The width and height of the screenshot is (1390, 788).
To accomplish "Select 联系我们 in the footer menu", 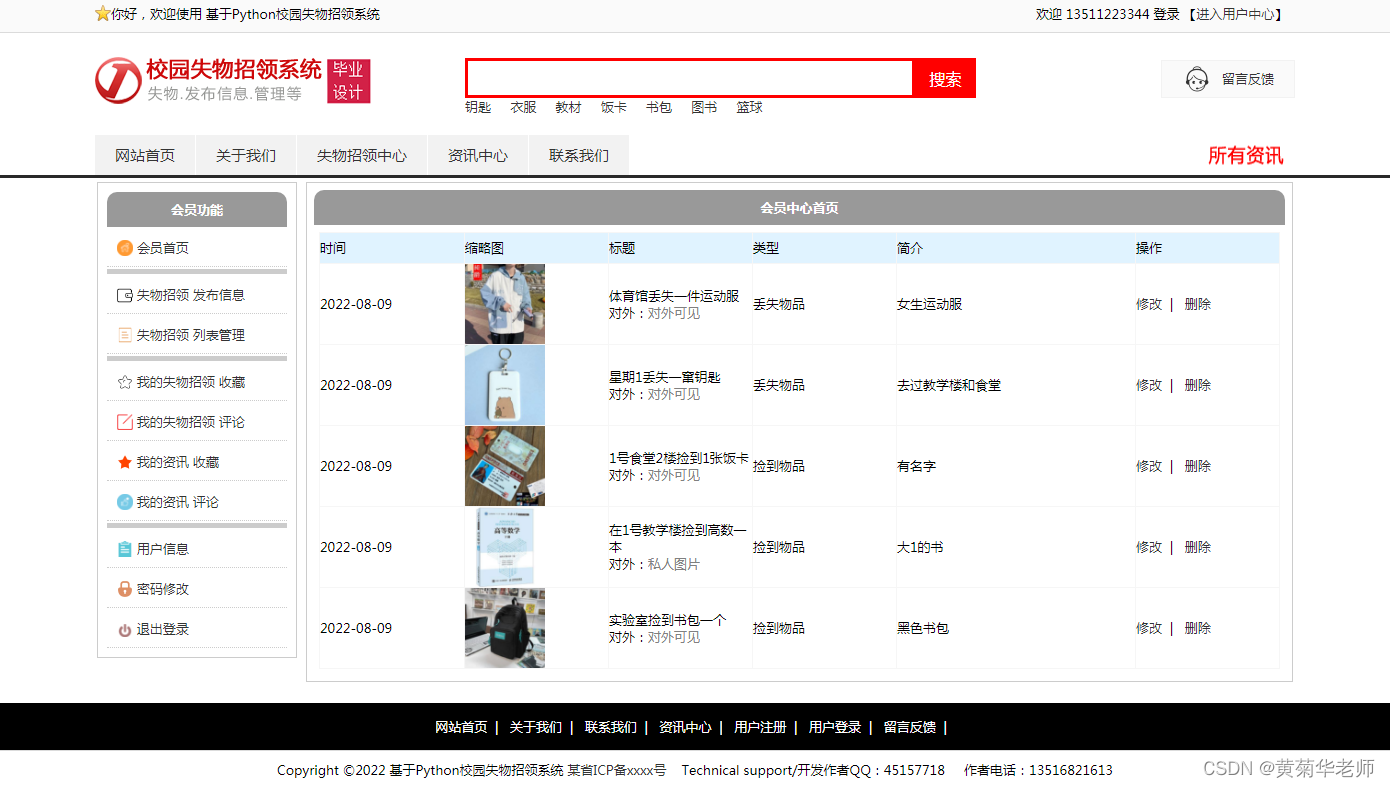I will coord(610,727).
